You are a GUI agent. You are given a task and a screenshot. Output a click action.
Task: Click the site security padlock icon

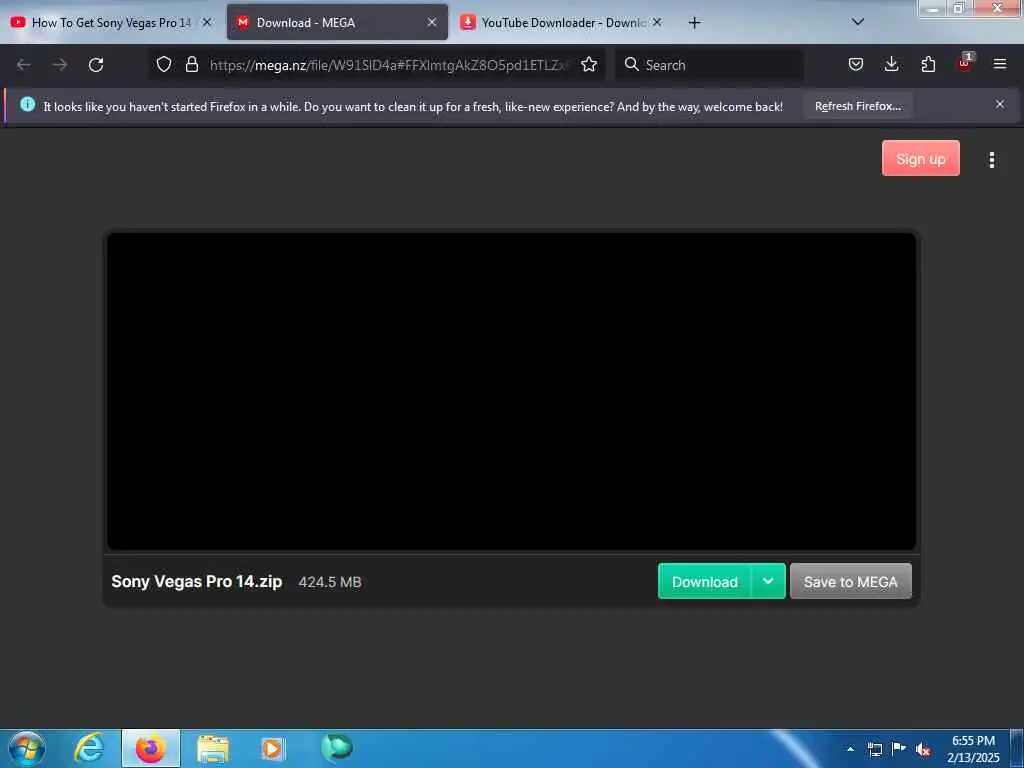click(x=191, y=64)
